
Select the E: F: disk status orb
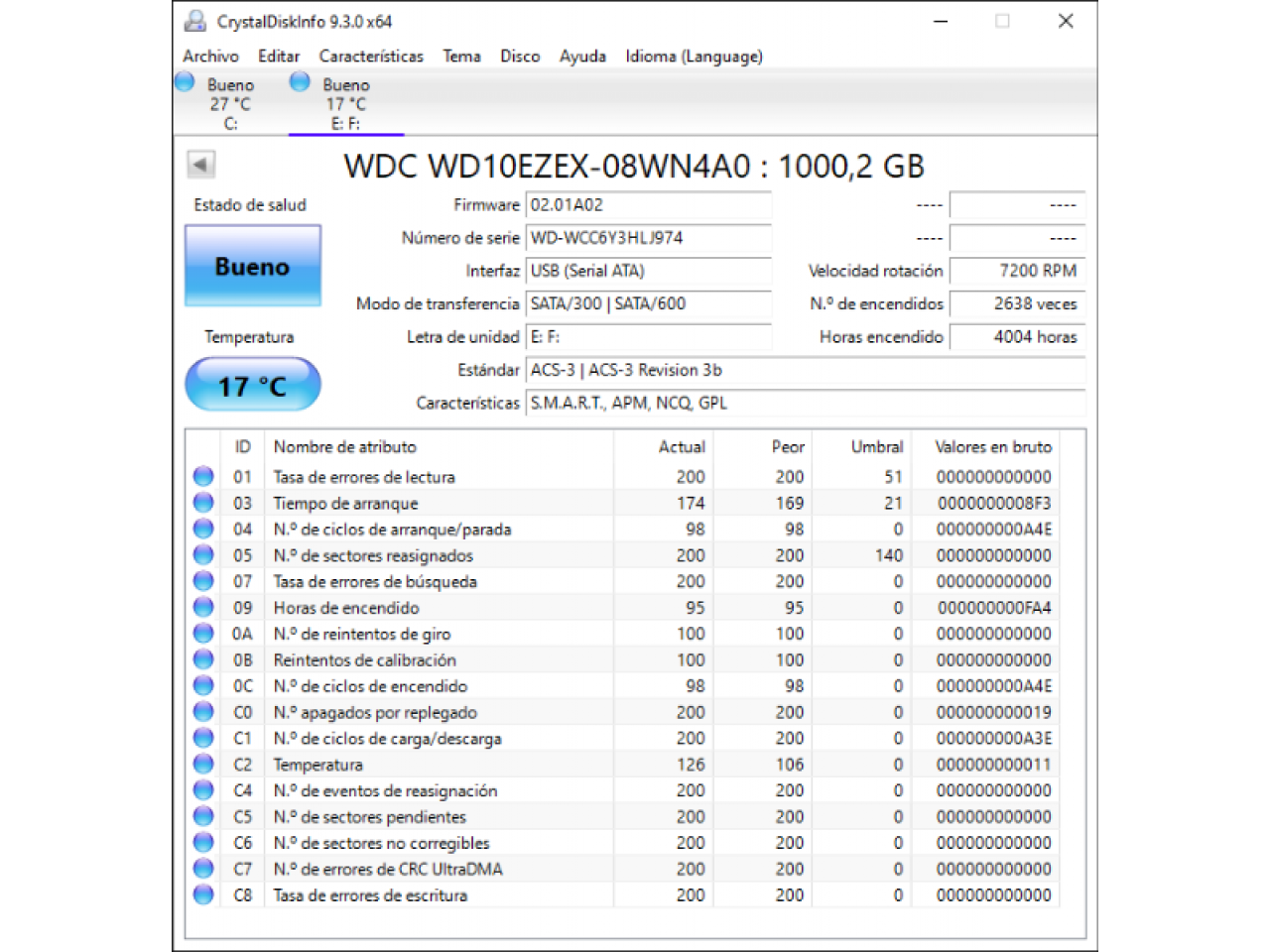pos(300,82)
